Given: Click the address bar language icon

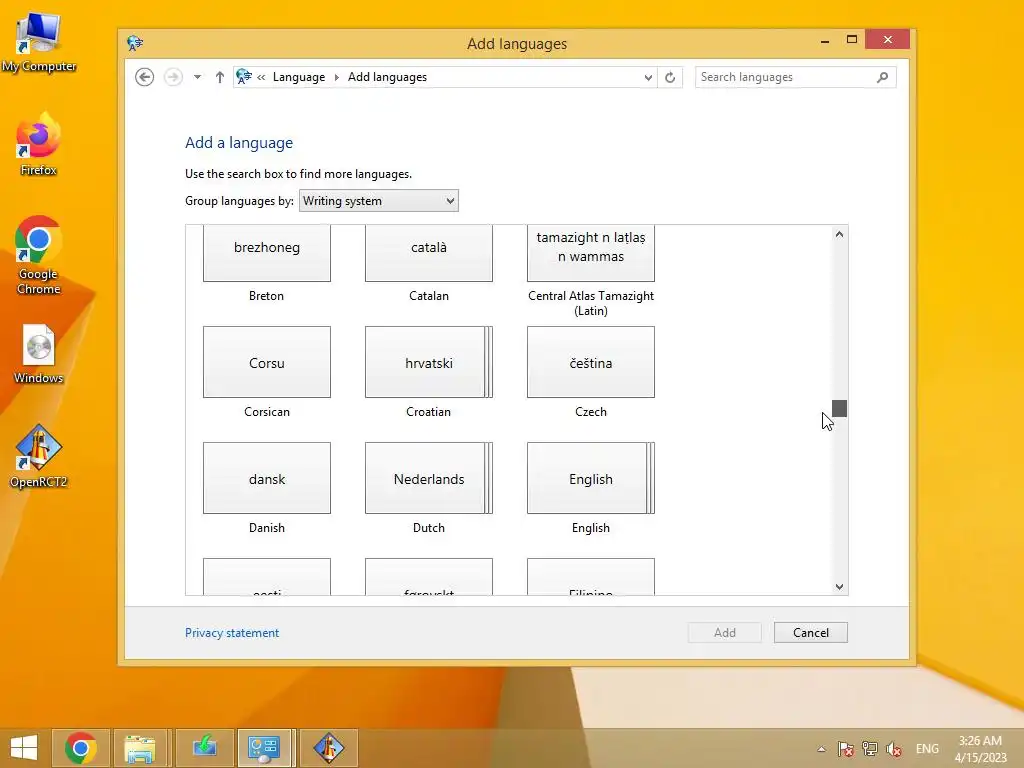Looking at the screenshot, I should pyautogui.click(x=244, y=77).
